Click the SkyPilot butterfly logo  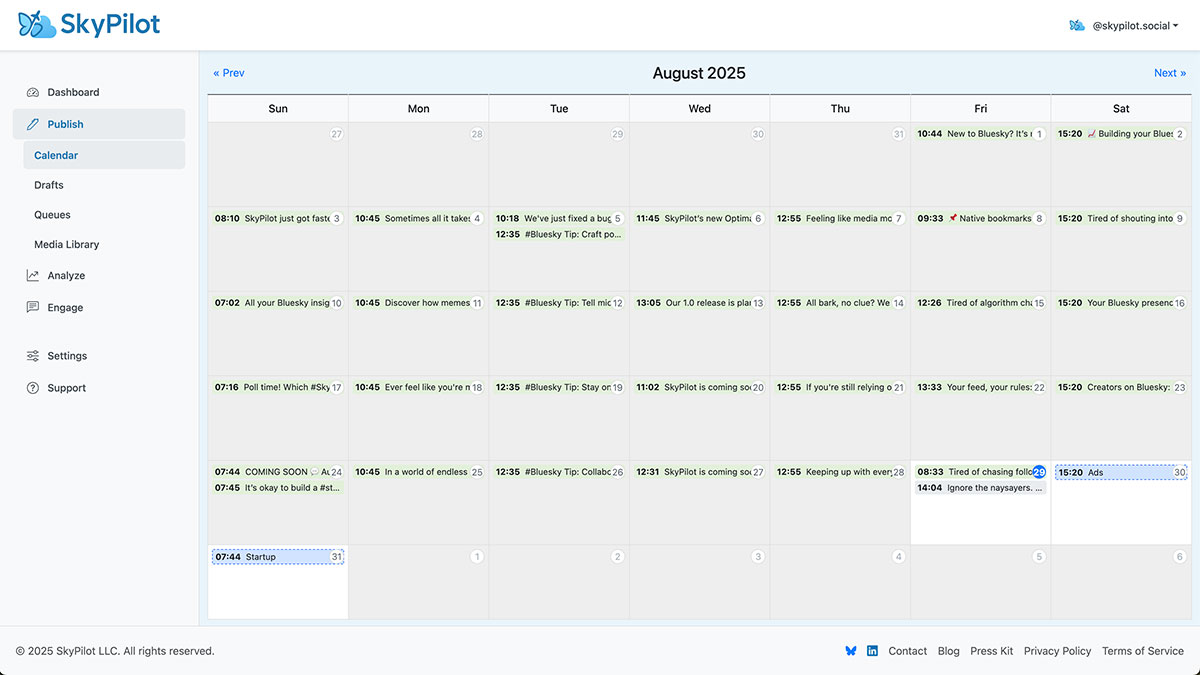click(37, 25)
